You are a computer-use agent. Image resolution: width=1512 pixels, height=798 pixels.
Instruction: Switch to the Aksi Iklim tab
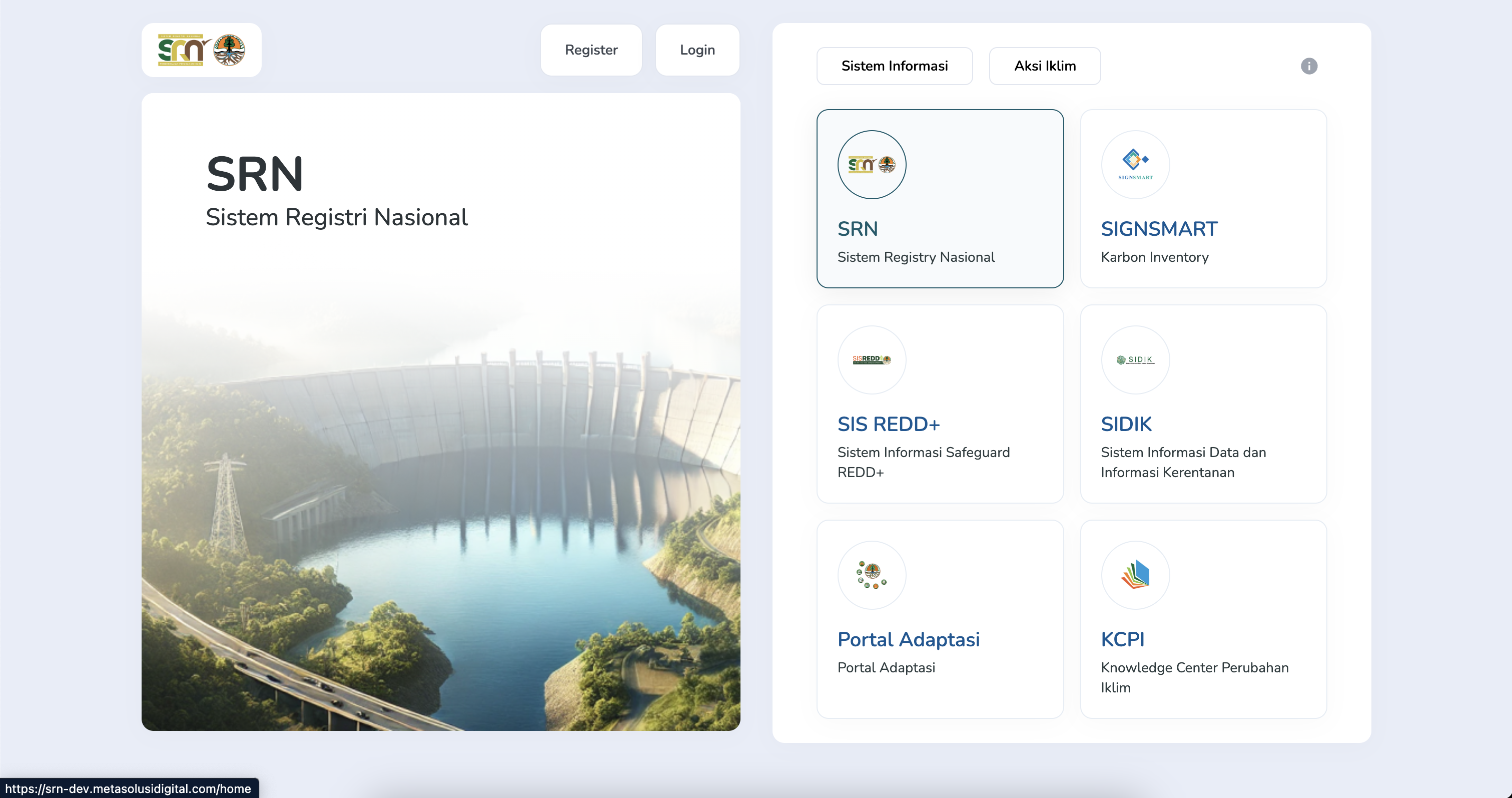1044,66
